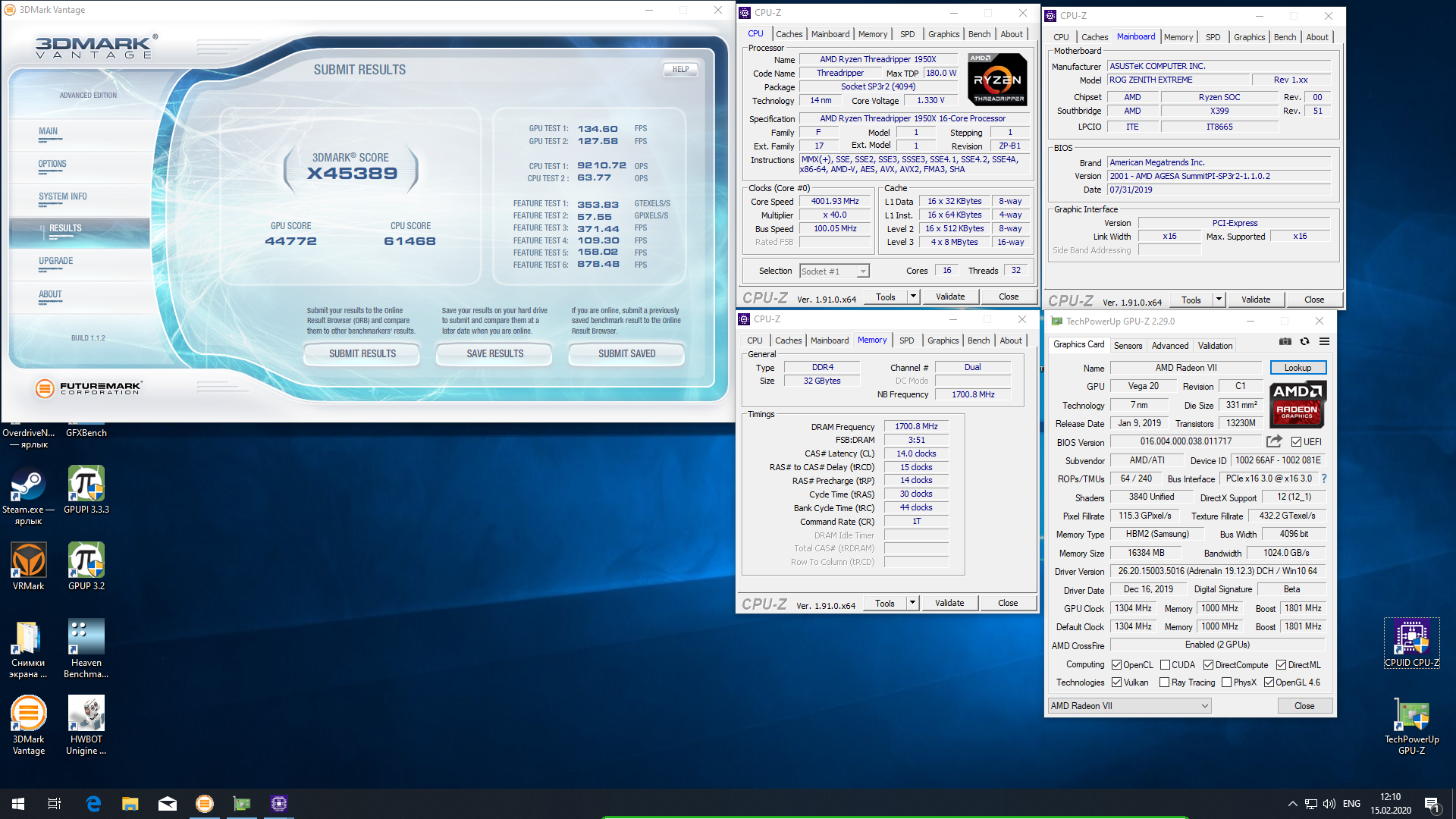Toggle the DirectML checkbox

point(1281,665)
